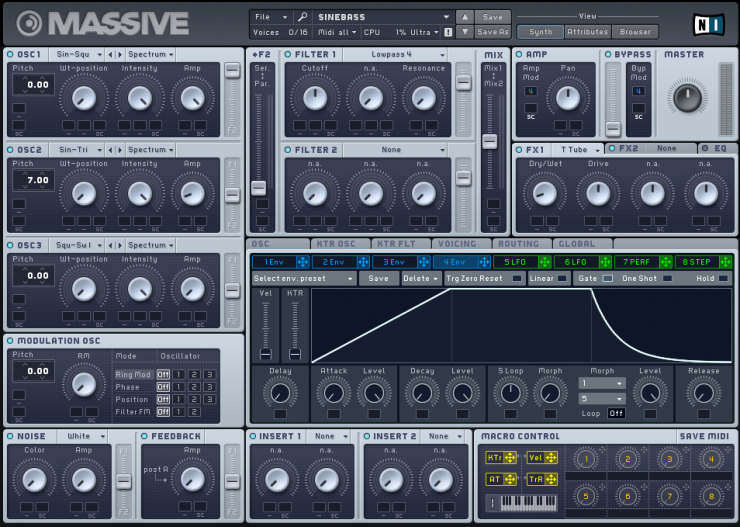Image resolution: width=740 pixels, height=527 pixels.
Task: Click the envelope preset Save button
Action: 378,278
